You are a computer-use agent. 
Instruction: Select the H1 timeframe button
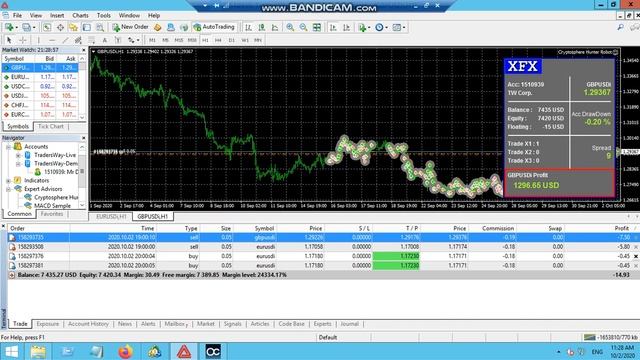[x=205, y=40]
